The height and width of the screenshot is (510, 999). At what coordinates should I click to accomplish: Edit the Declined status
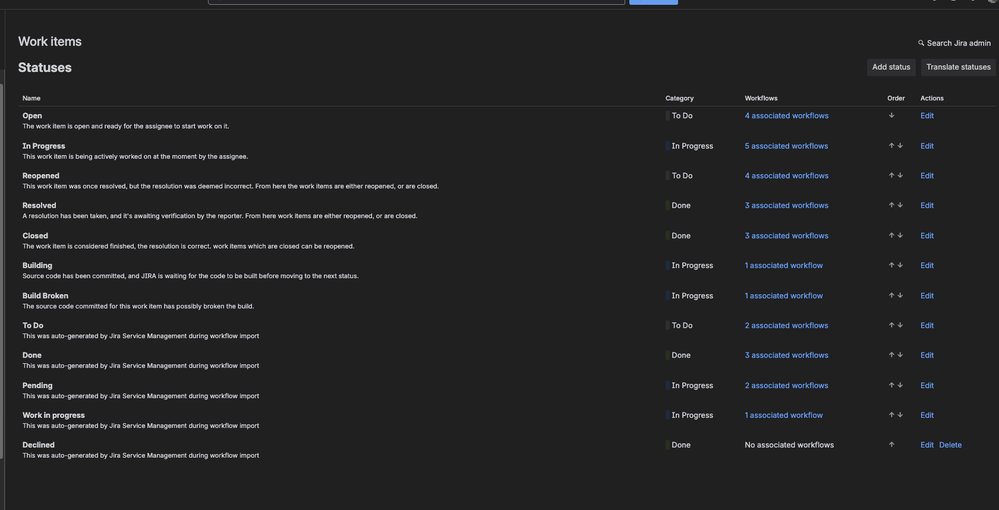point(927,445)
